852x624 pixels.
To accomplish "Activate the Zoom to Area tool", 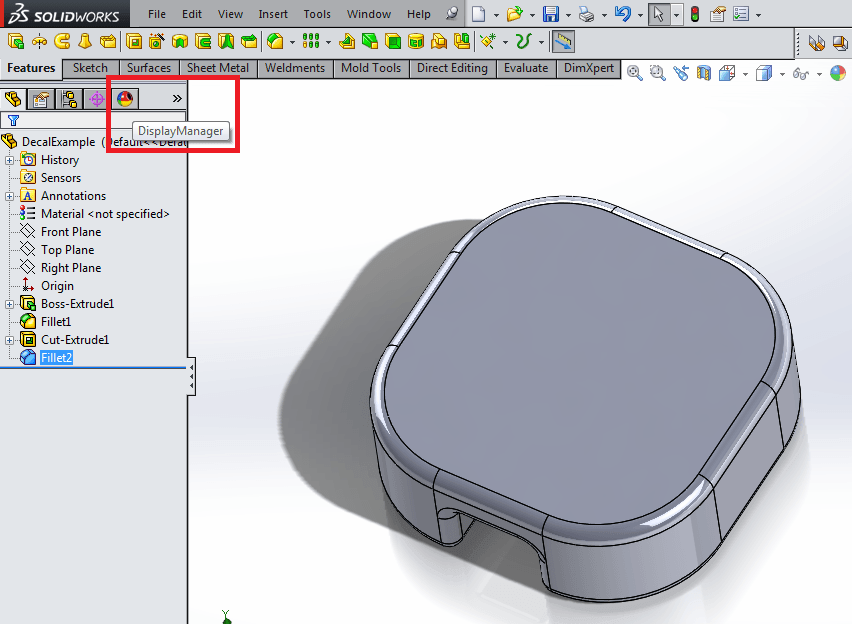I will tap(656, 72).
